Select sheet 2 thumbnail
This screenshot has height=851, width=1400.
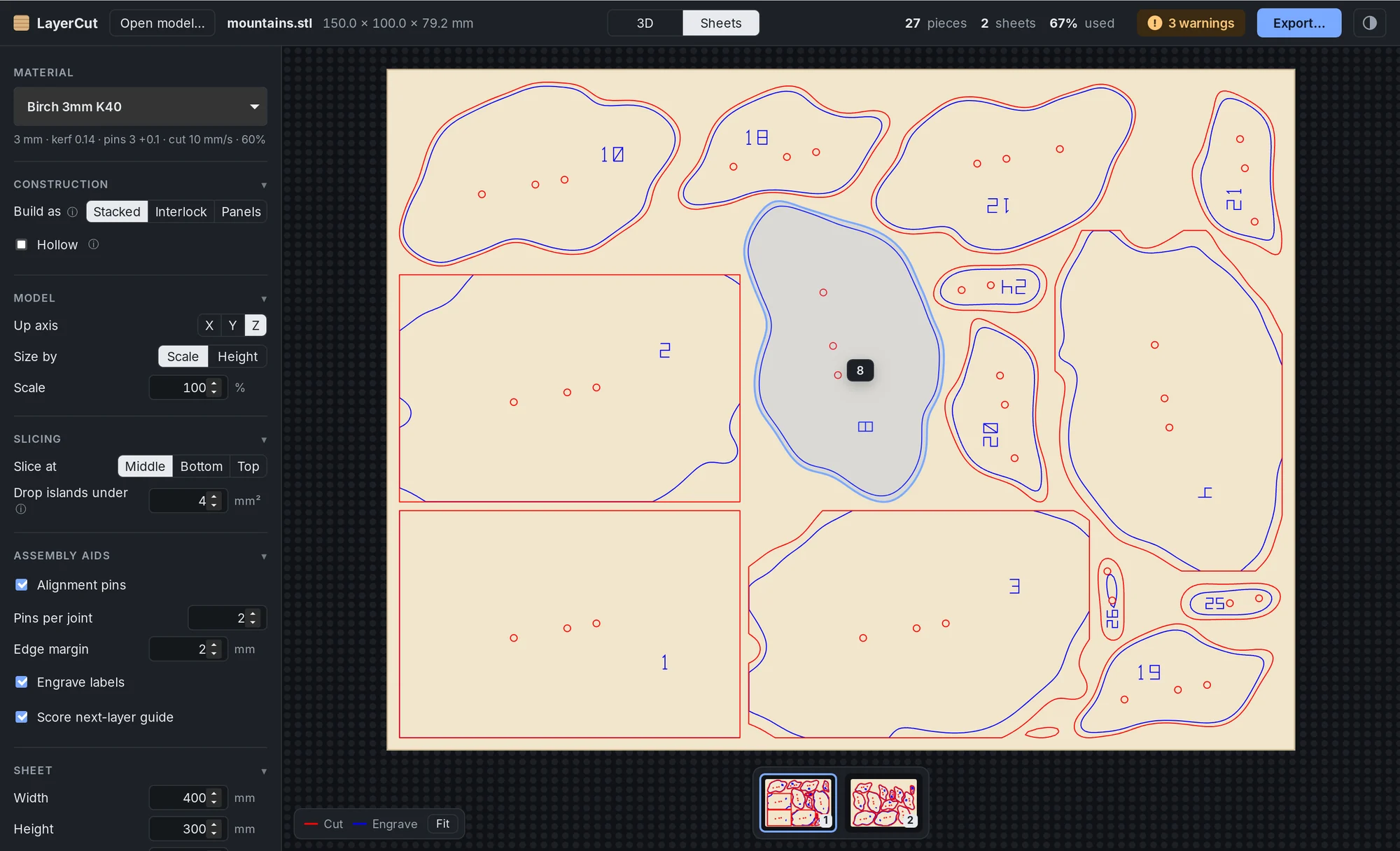click(x=883, y=803)
